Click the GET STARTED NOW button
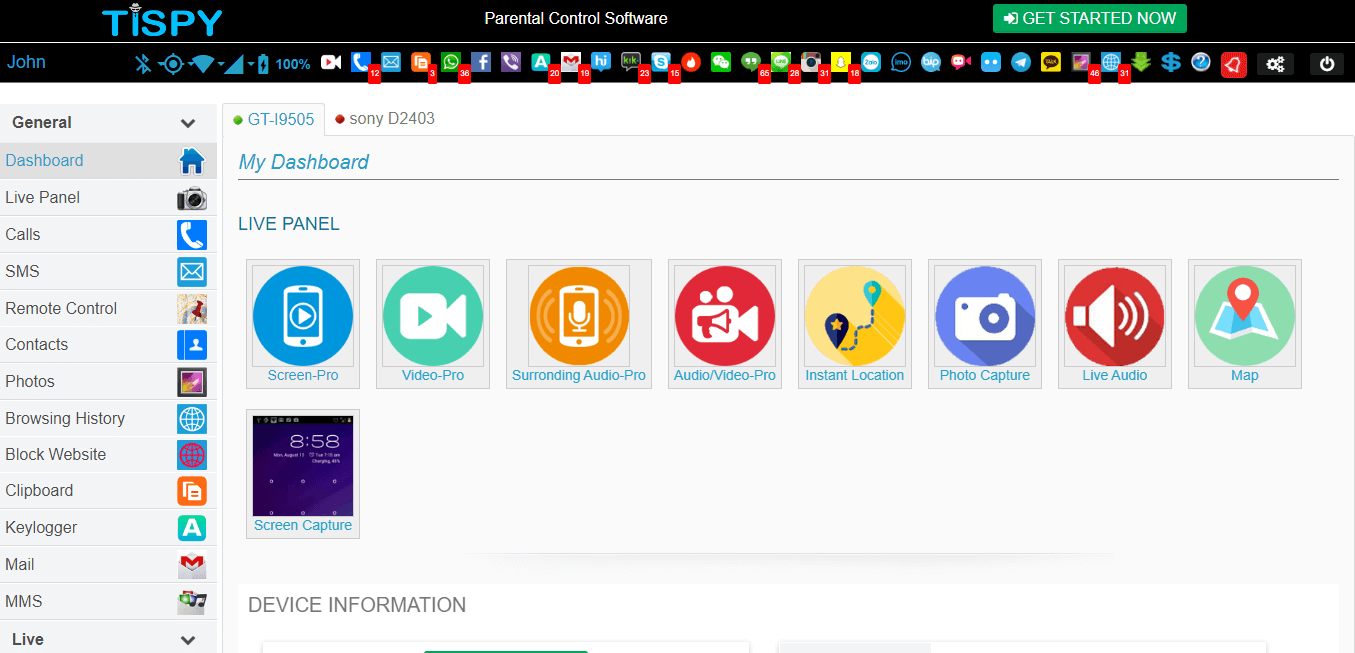 [x=1090, y=18]
